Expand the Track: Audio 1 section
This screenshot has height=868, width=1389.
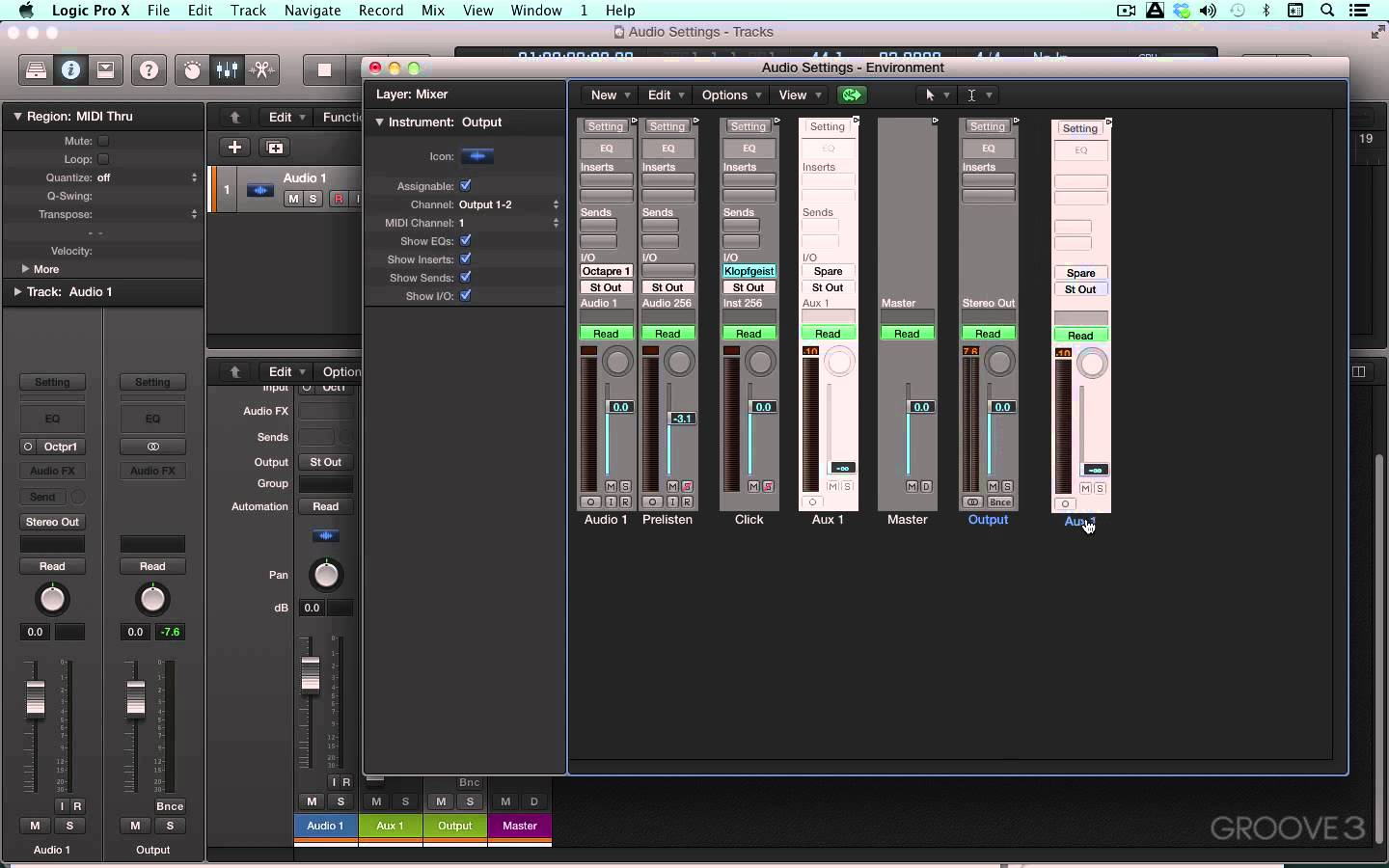(17, 291)
